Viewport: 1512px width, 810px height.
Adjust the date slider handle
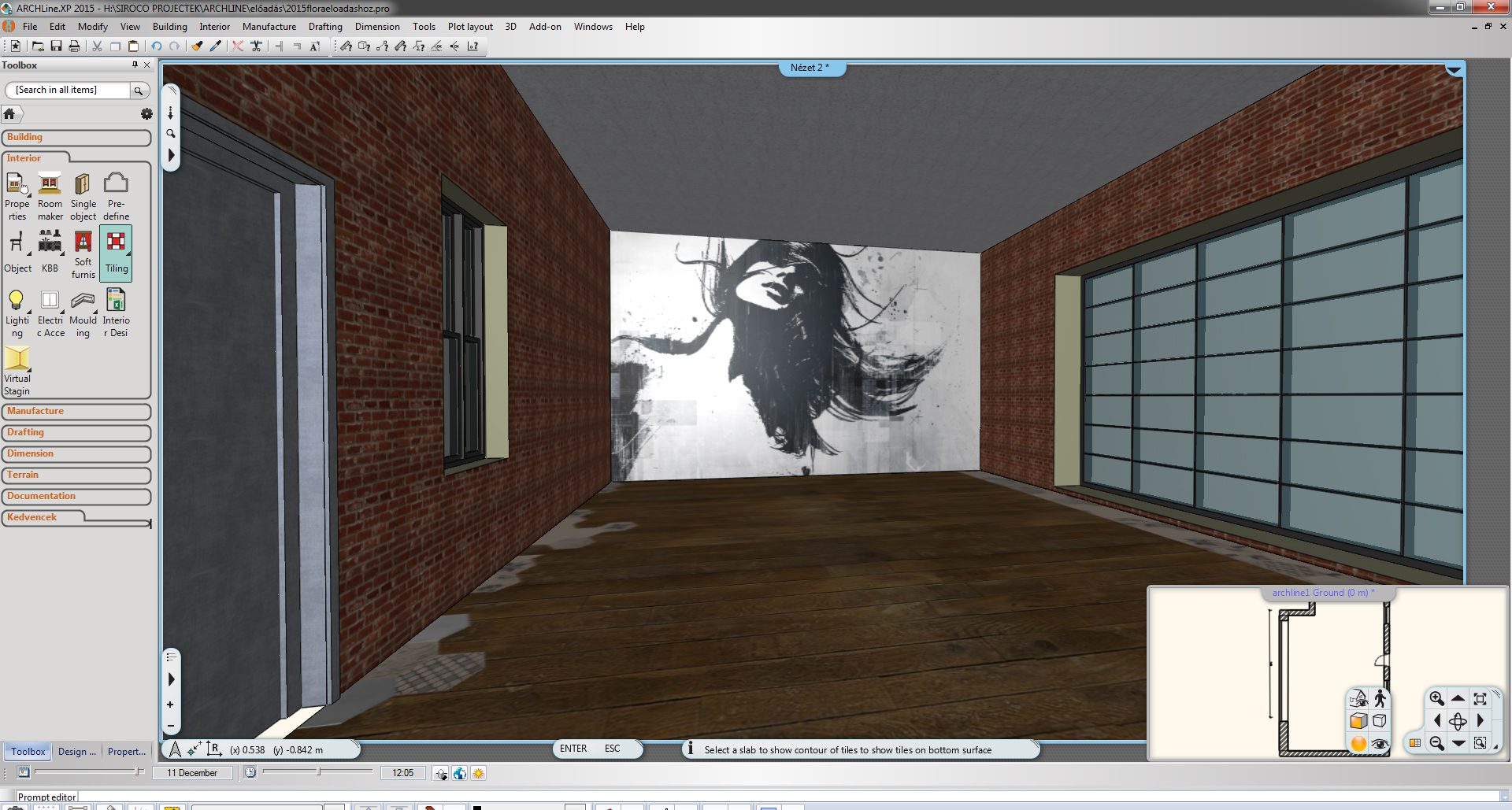coord(137,772)
